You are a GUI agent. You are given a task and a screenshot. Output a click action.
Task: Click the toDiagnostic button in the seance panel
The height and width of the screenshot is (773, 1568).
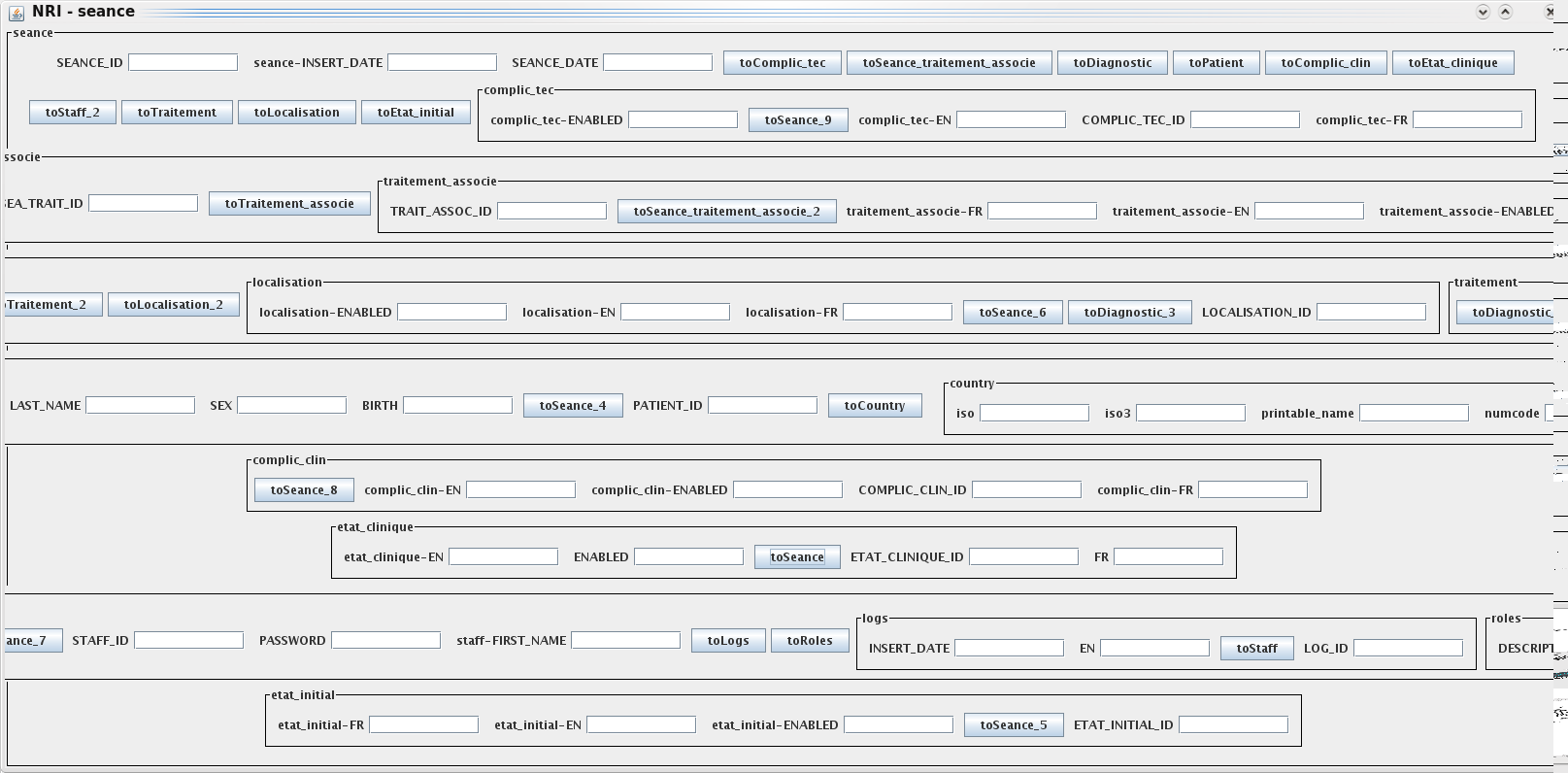coord(1112,63)
